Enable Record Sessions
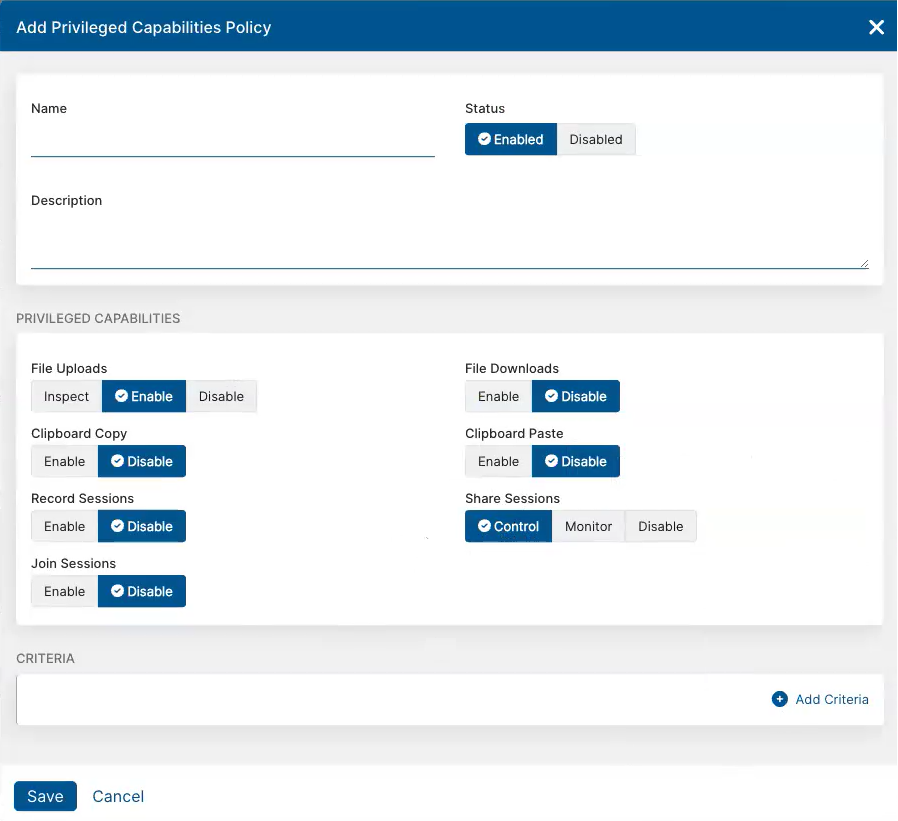 64,526
